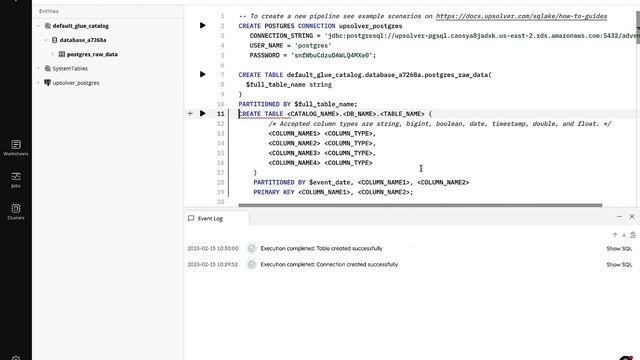Run the template CREATE TABLE statement on line 11
This screenshot has width=640, height=360.
[202, 113]
